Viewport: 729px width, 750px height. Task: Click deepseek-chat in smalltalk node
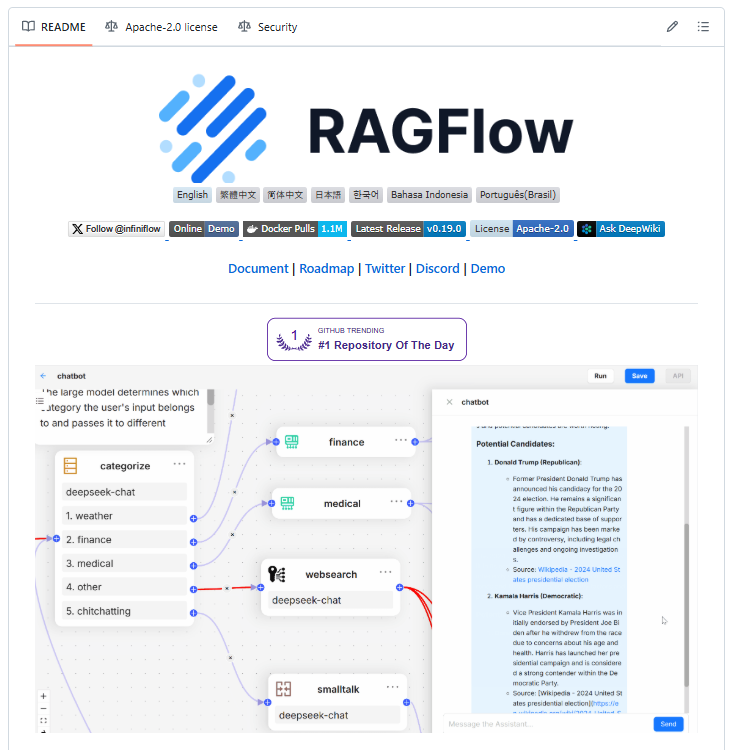[x=337, y=715]
